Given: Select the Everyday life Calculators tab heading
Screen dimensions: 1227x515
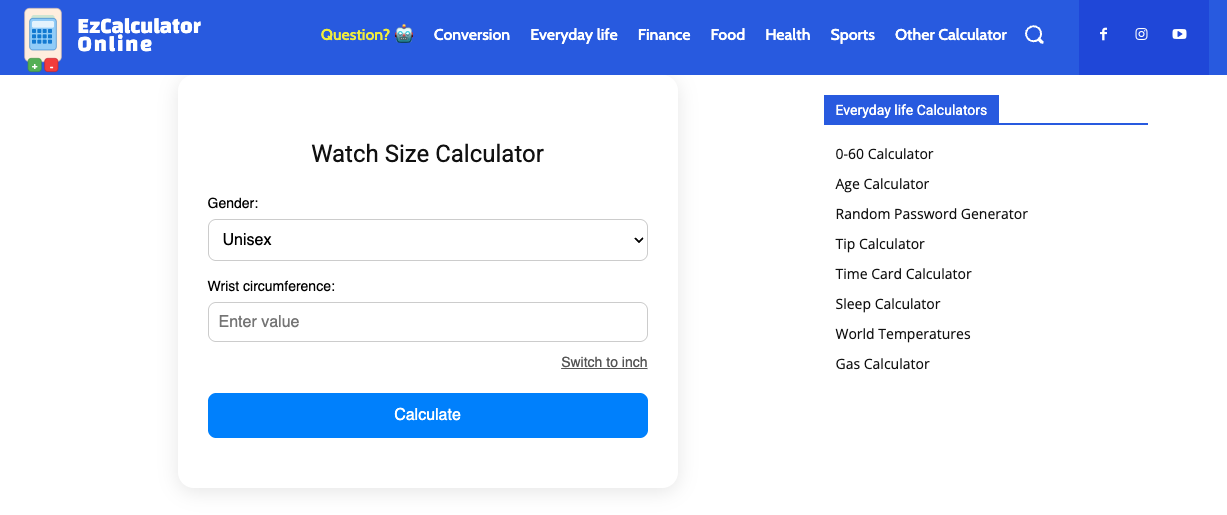Looking at the screenshot, I should tap(911, 110).
